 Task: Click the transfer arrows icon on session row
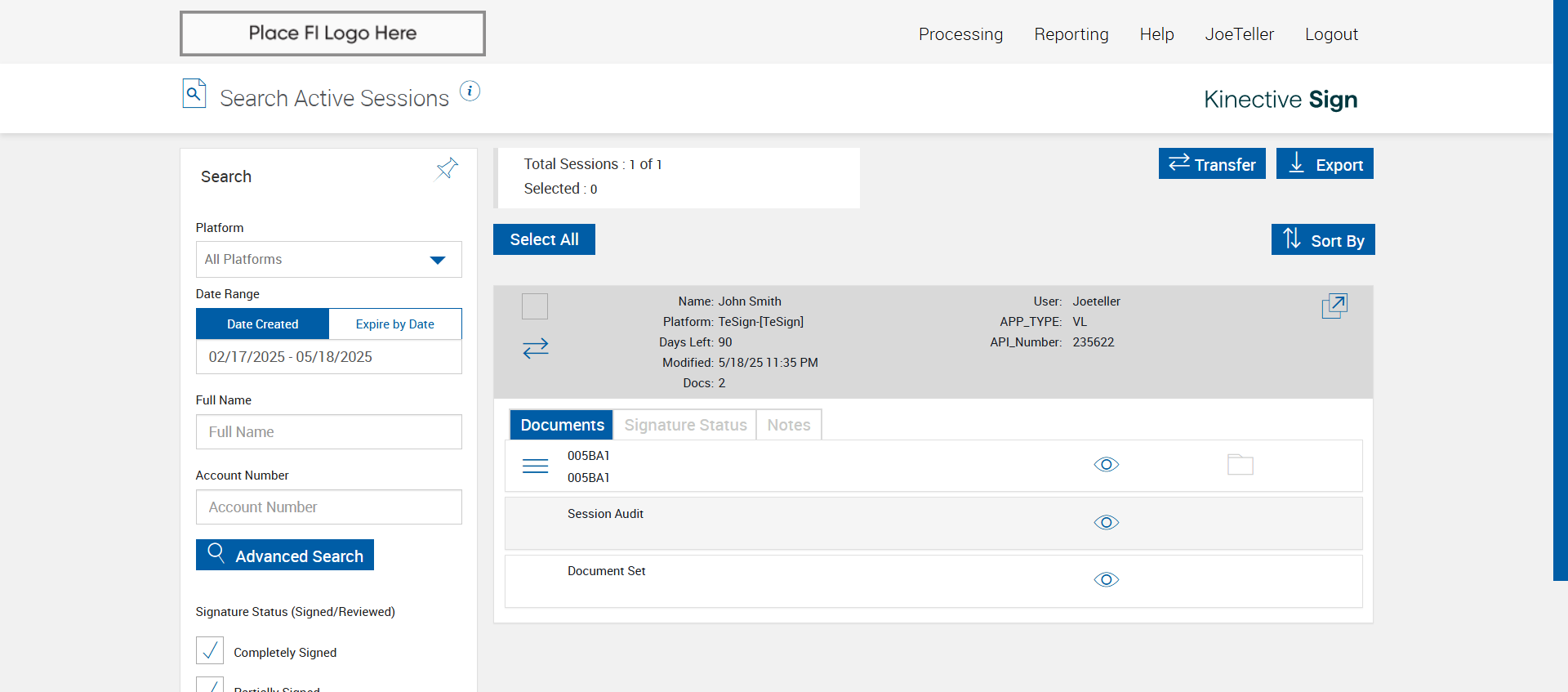535,349
